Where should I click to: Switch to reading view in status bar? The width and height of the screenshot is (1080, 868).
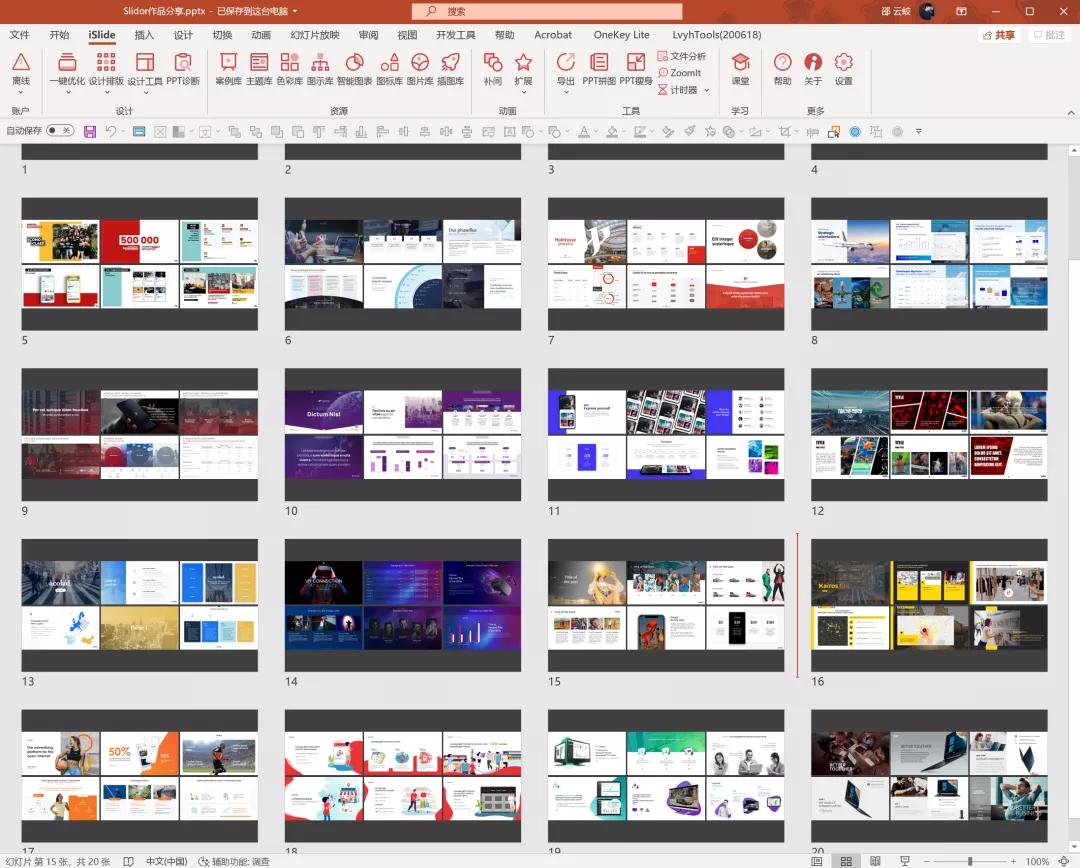(875, 861)
